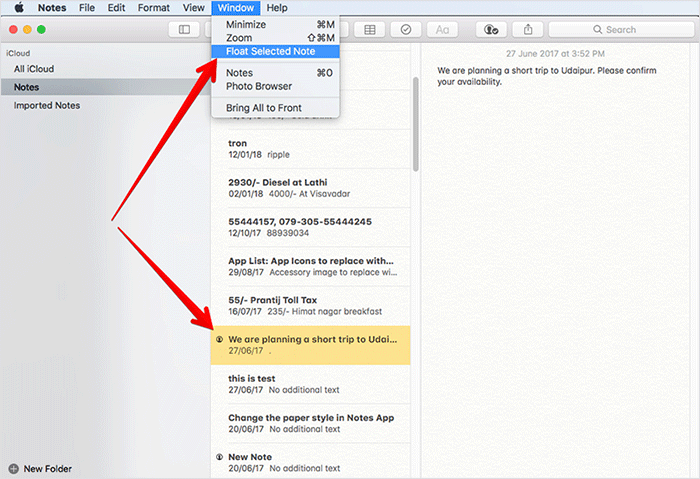Image resolution: width=700 pixels, height=479 pixels.
Task: Open the text format Aa button
Action: 442,30
